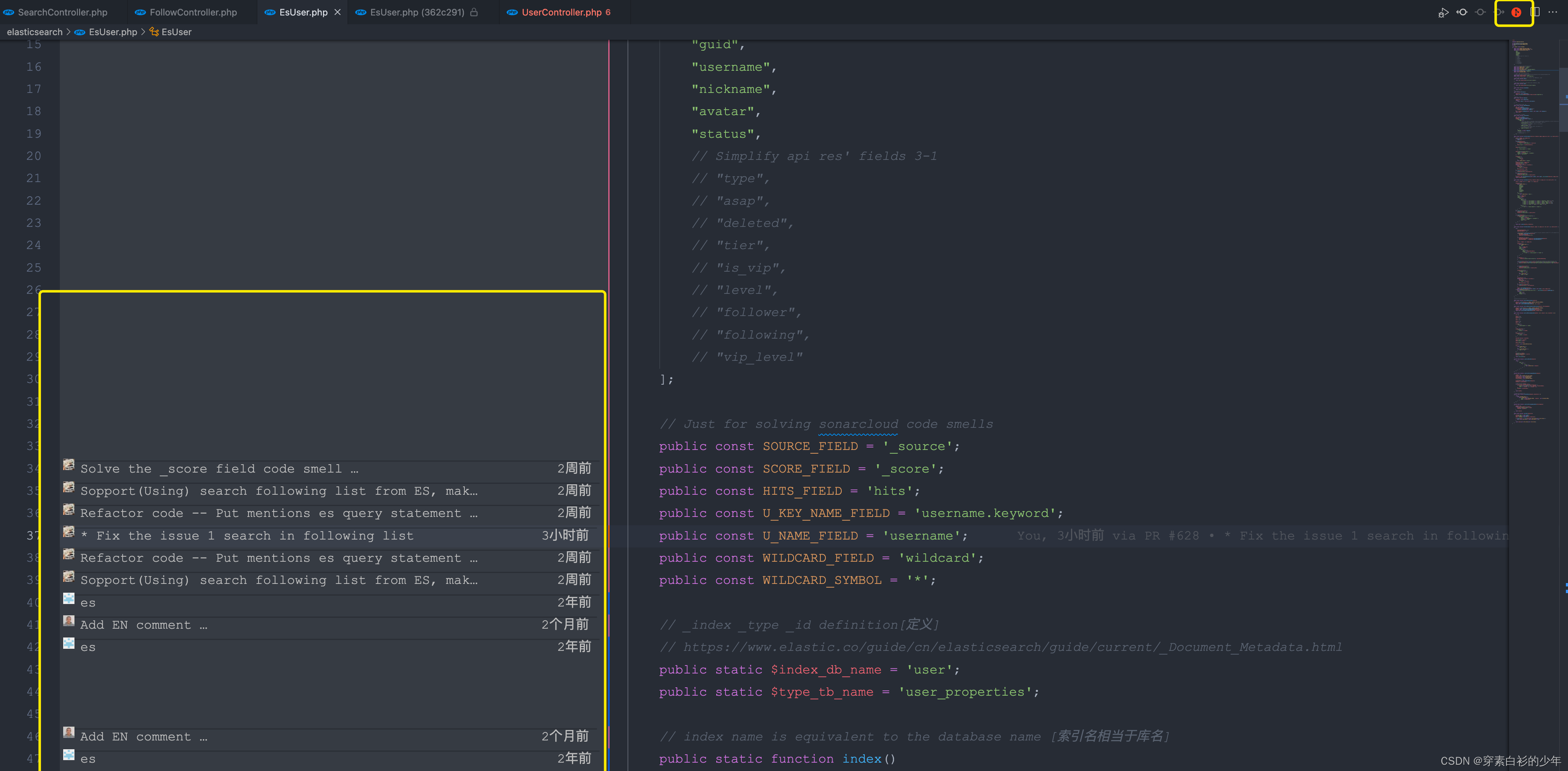This screenshot has height=771, width=1568.
Task: Click blame entry 'Solve the _score field'
Action: (x=219, y=469)
